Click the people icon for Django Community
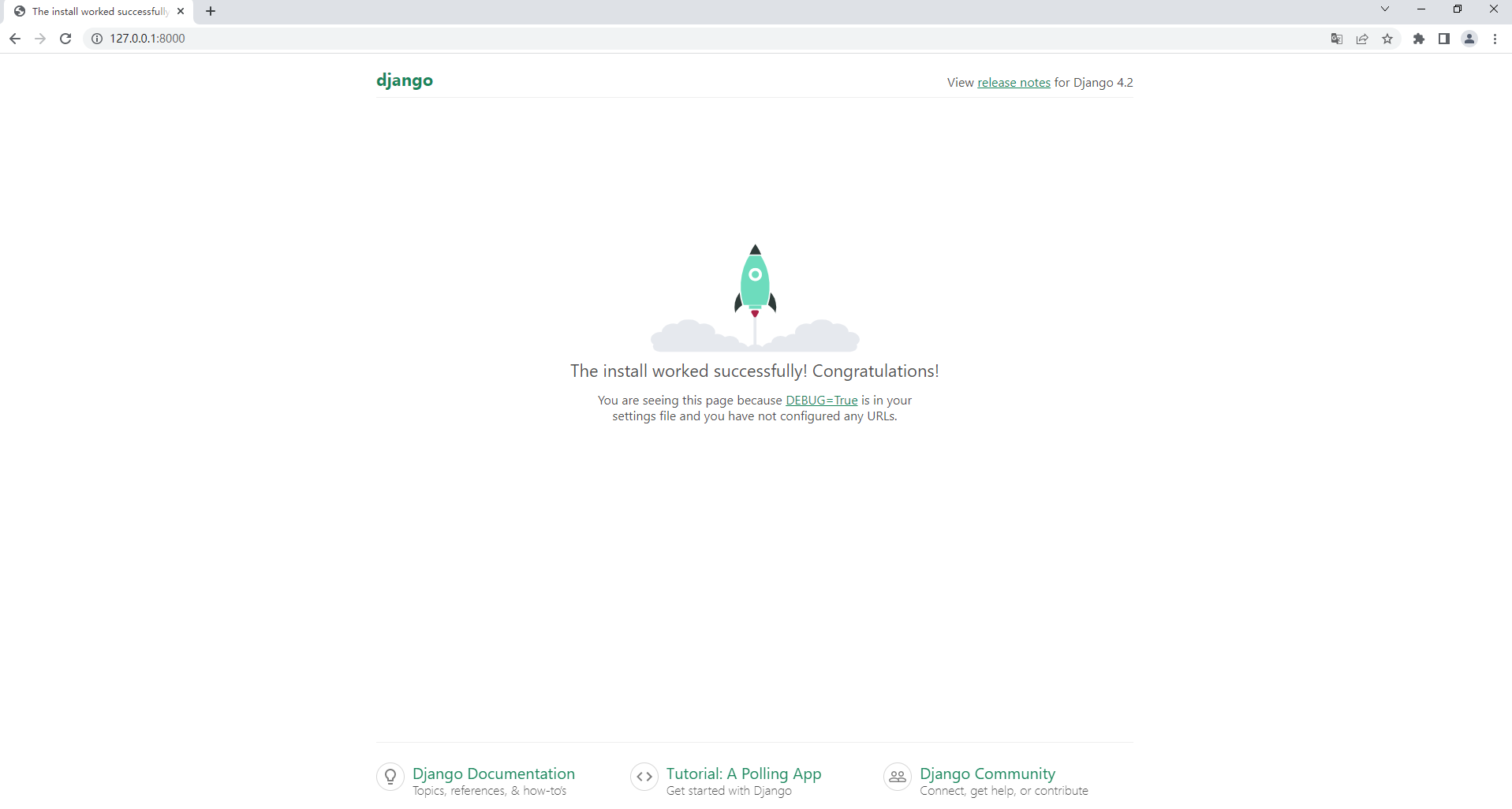Screen dimensions: 1512x809 tap(898, 777)
